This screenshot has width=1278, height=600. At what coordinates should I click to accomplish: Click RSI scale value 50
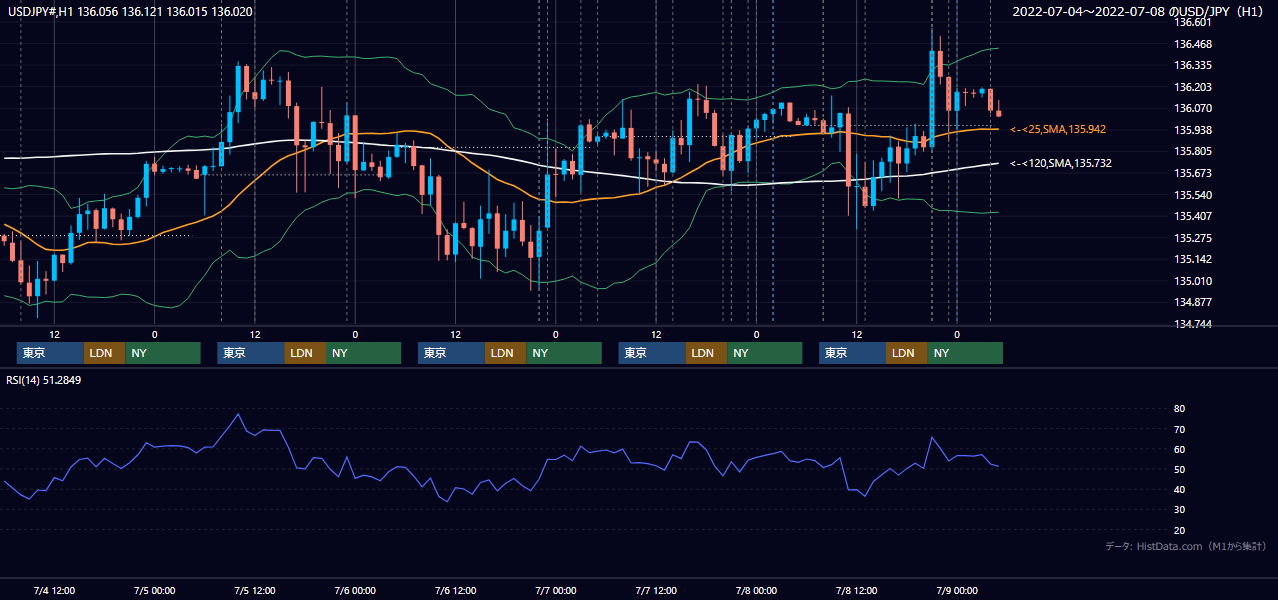1180,469
